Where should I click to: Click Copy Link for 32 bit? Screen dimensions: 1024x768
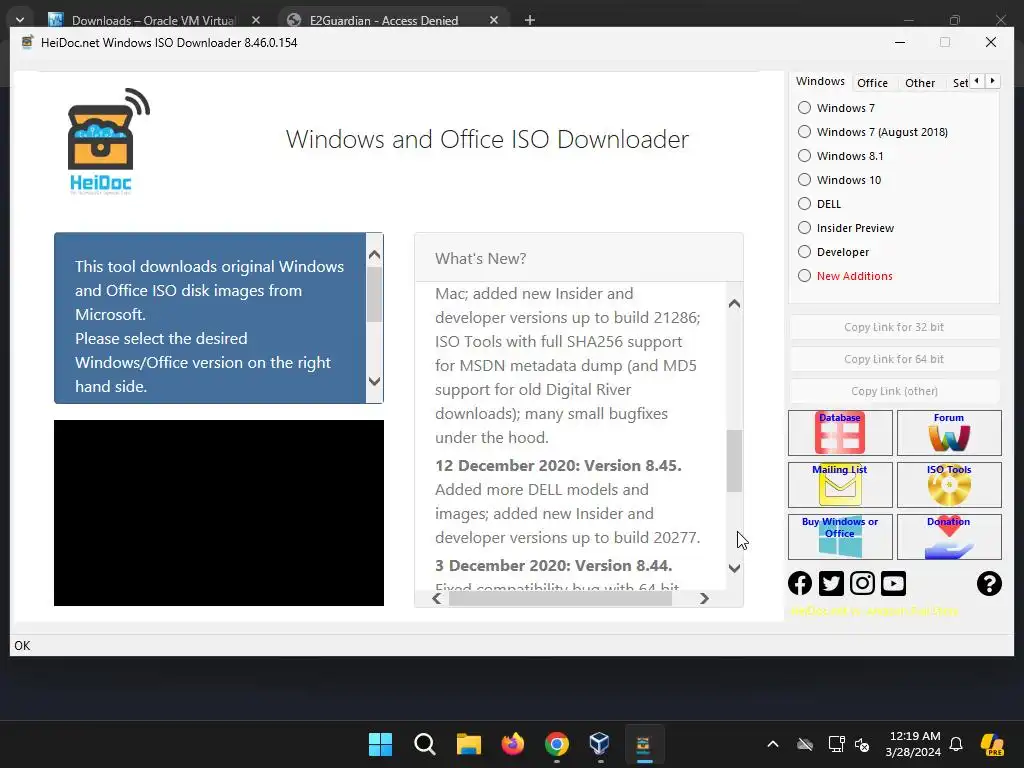click(x=894, y=327)
